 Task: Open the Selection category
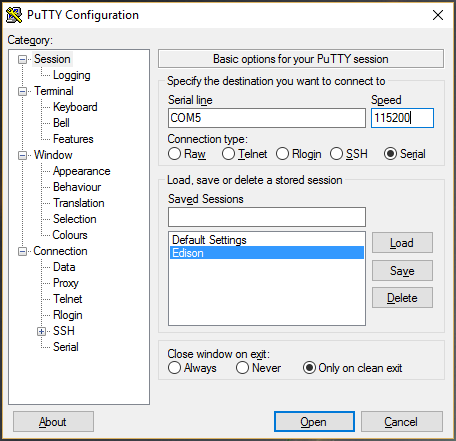click(75, 219)
